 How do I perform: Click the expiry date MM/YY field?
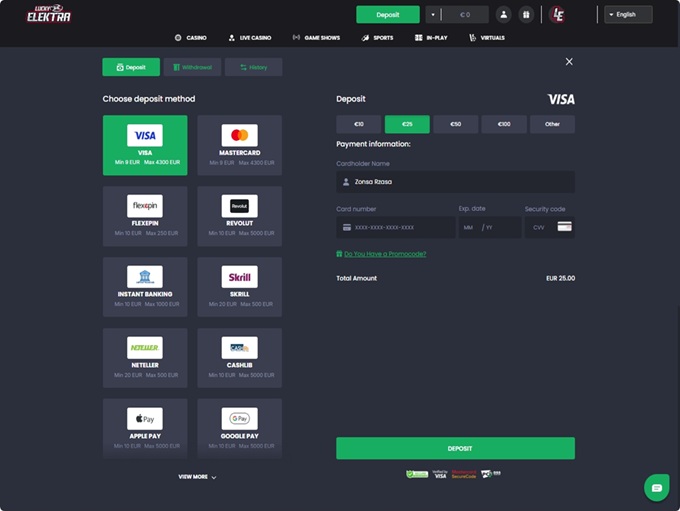point(490,227)
